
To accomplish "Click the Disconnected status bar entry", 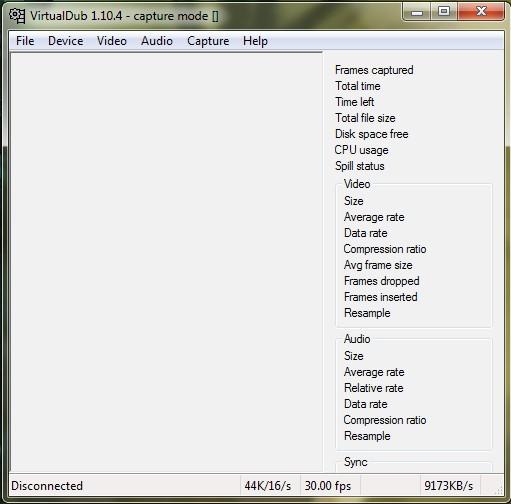I will [47, 486].
